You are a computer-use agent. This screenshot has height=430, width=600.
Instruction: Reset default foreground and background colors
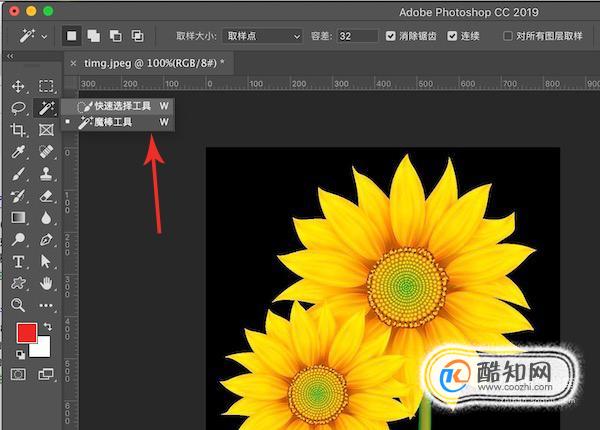point(20,355)
